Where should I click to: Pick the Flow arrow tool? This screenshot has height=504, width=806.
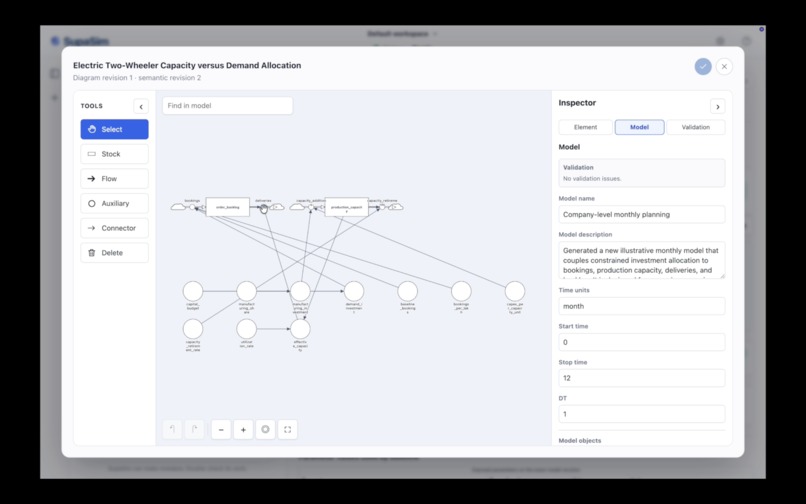114,178
